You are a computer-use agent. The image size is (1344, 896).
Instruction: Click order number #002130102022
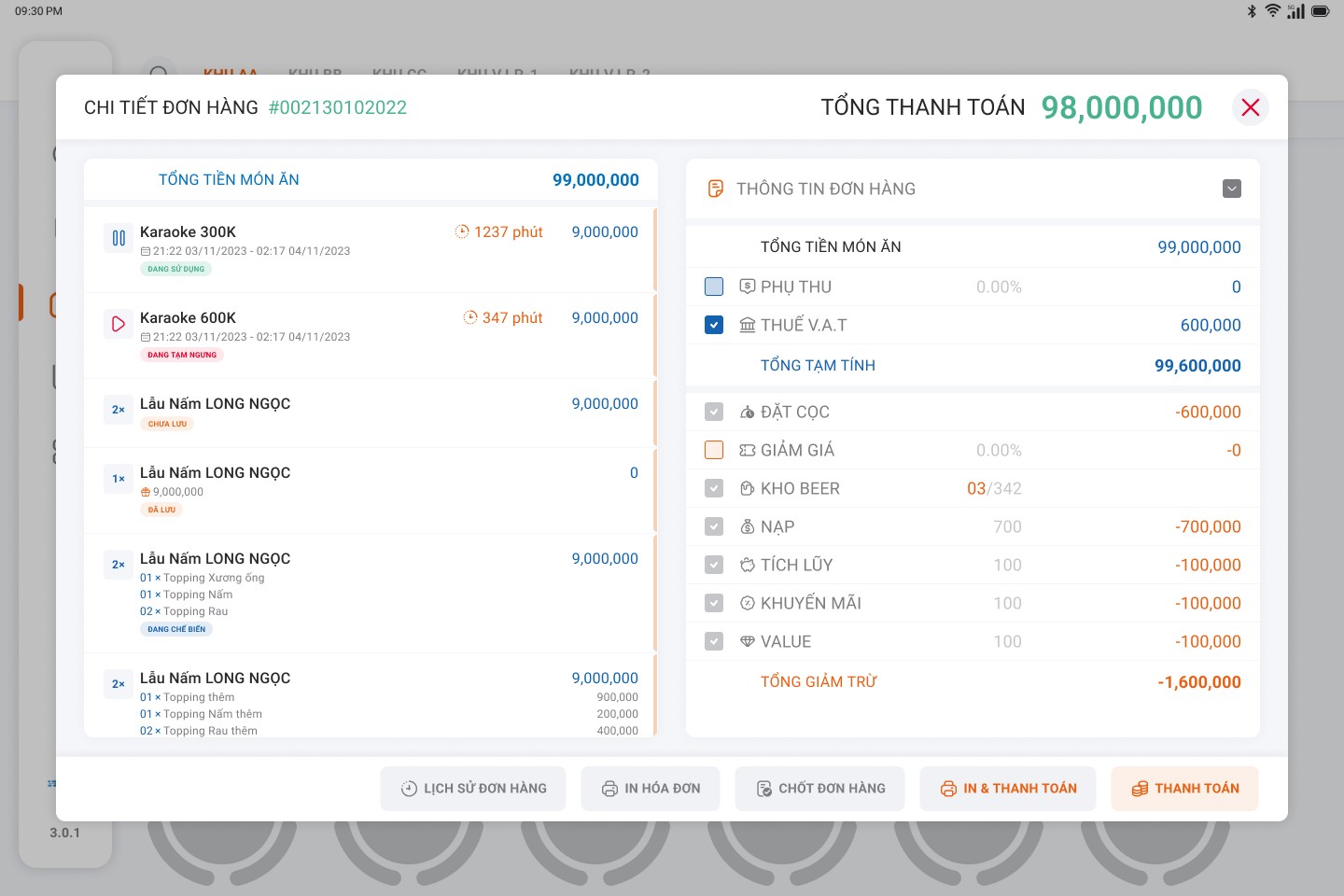tap(338, 107)
